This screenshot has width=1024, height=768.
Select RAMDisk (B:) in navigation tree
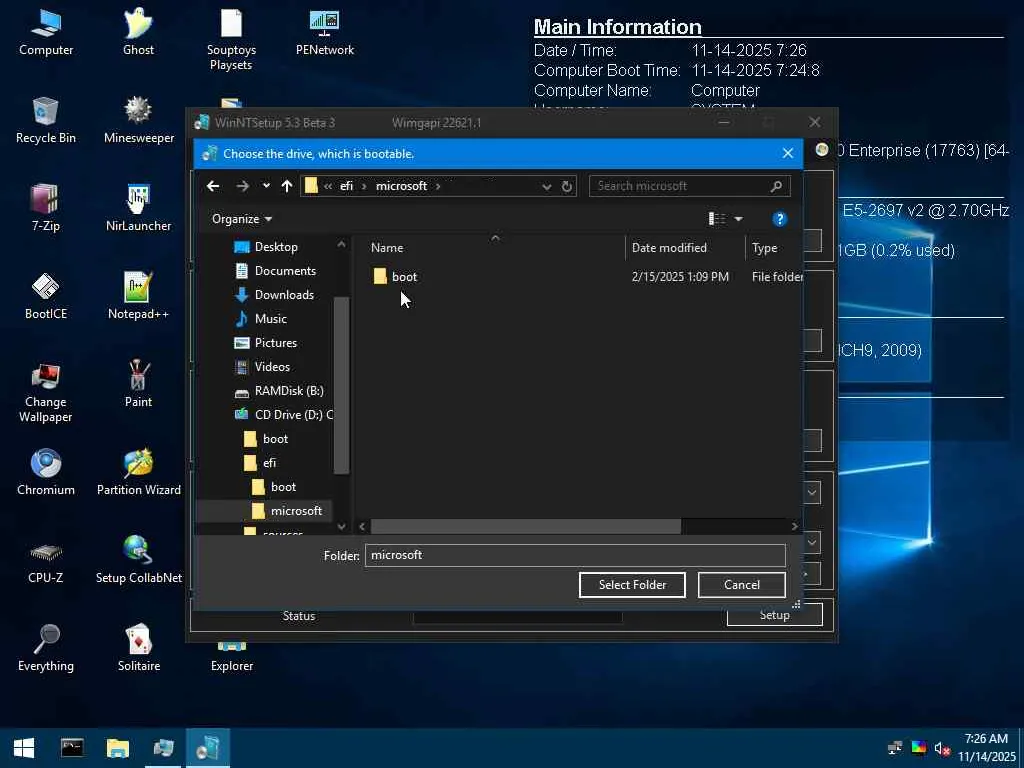288,391
